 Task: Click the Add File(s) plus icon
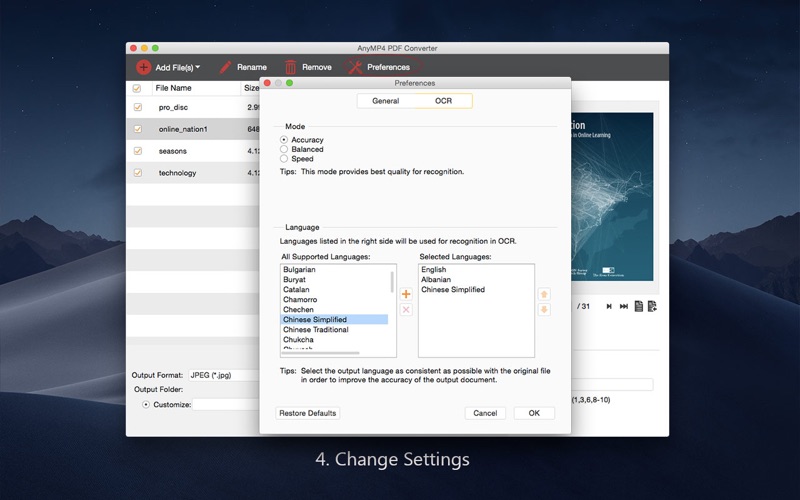pyautogui.click(x=143, y=67)
